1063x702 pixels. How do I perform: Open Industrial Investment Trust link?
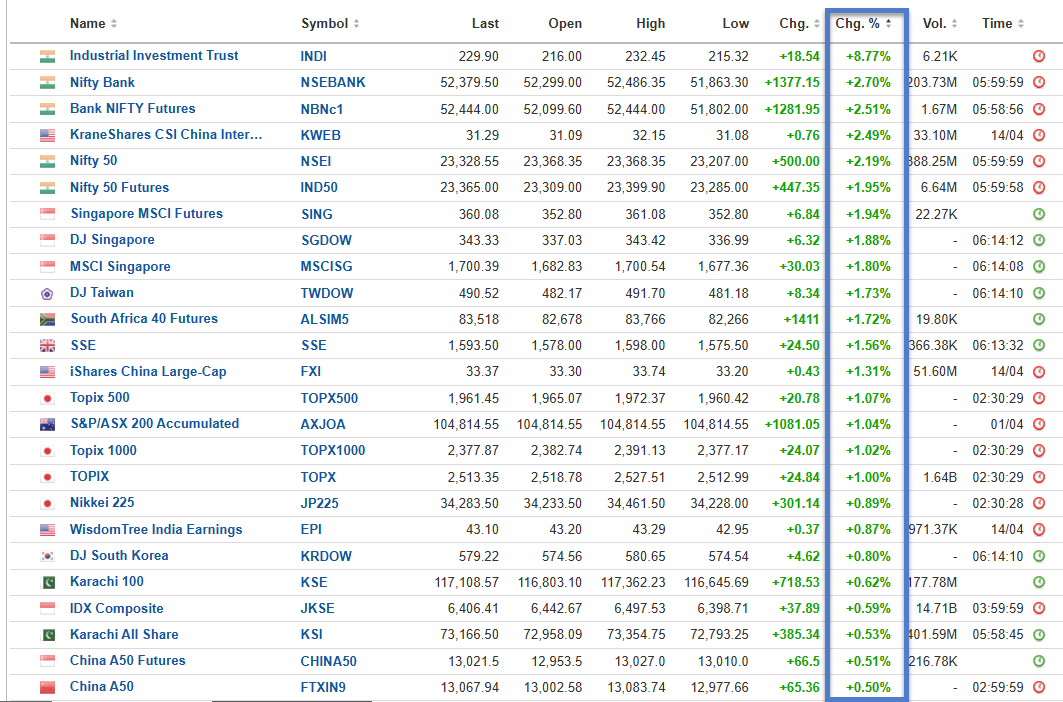154,56
